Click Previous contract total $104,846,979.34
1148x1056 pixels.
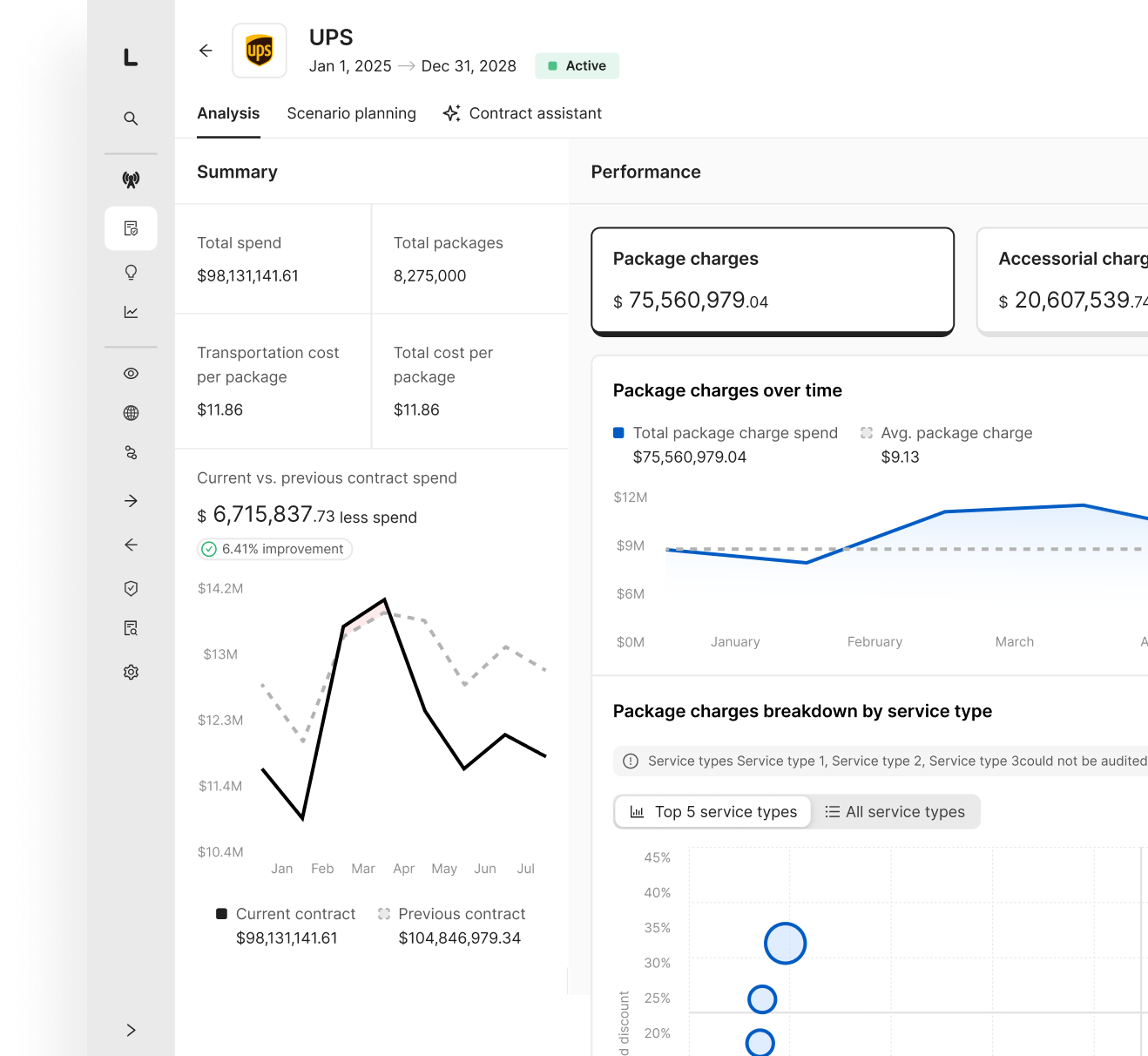click(x=460, y=938)
